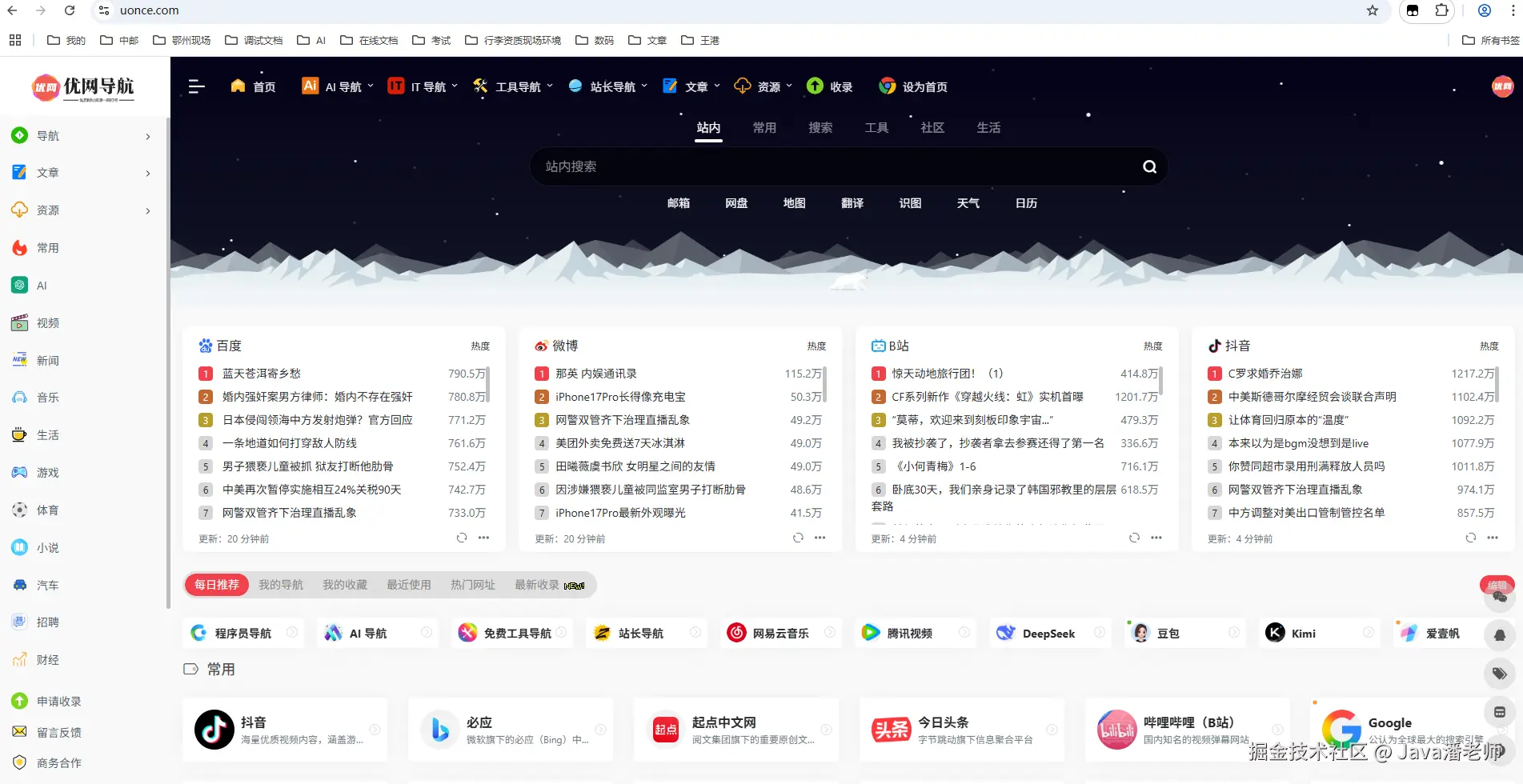The image size is (1523, 784).
Task: Open the 游戏 section from sidebar
Action: (x=47, y=472)
